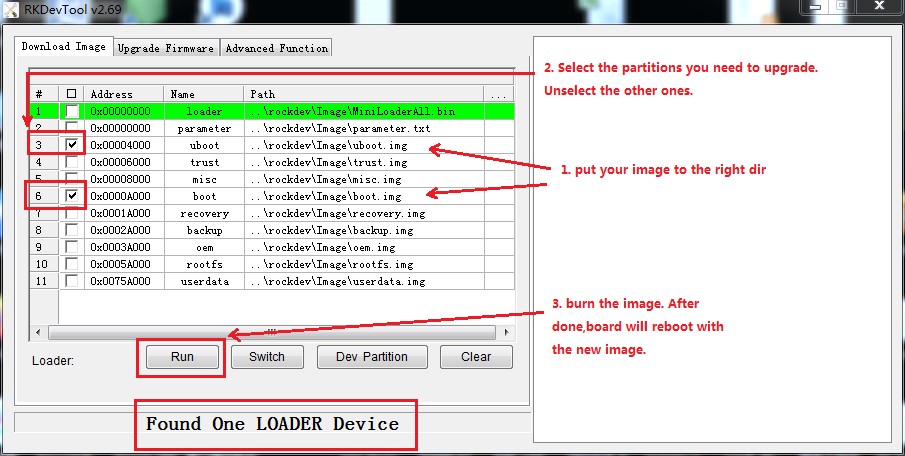Screen dimensions: 905x456
Task: Open the Upgrade Firmware tab
Action: click(x=166, y=48)
